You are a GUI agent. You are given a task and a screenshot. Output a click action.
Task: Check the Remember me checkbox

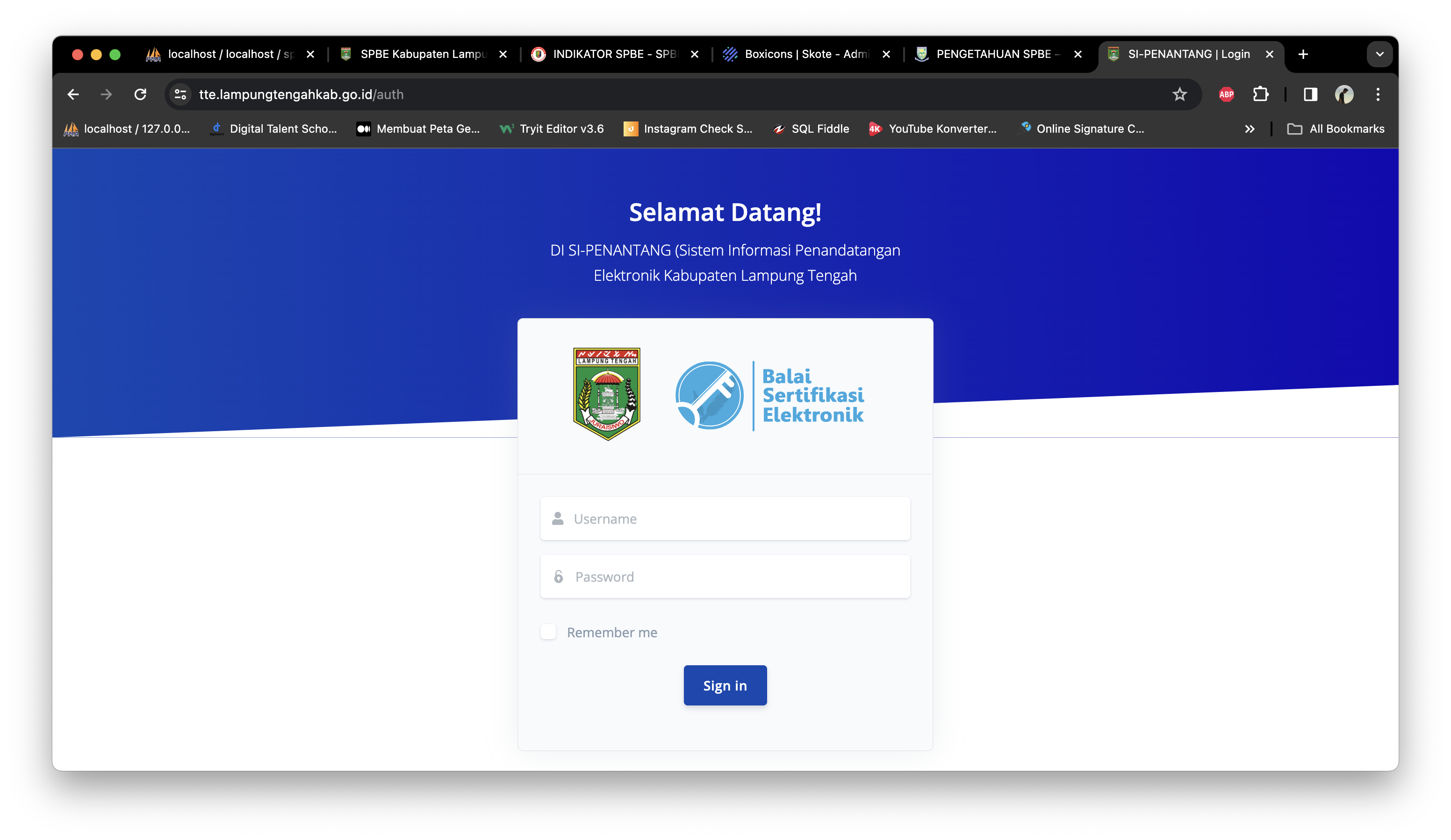[548, 632]
